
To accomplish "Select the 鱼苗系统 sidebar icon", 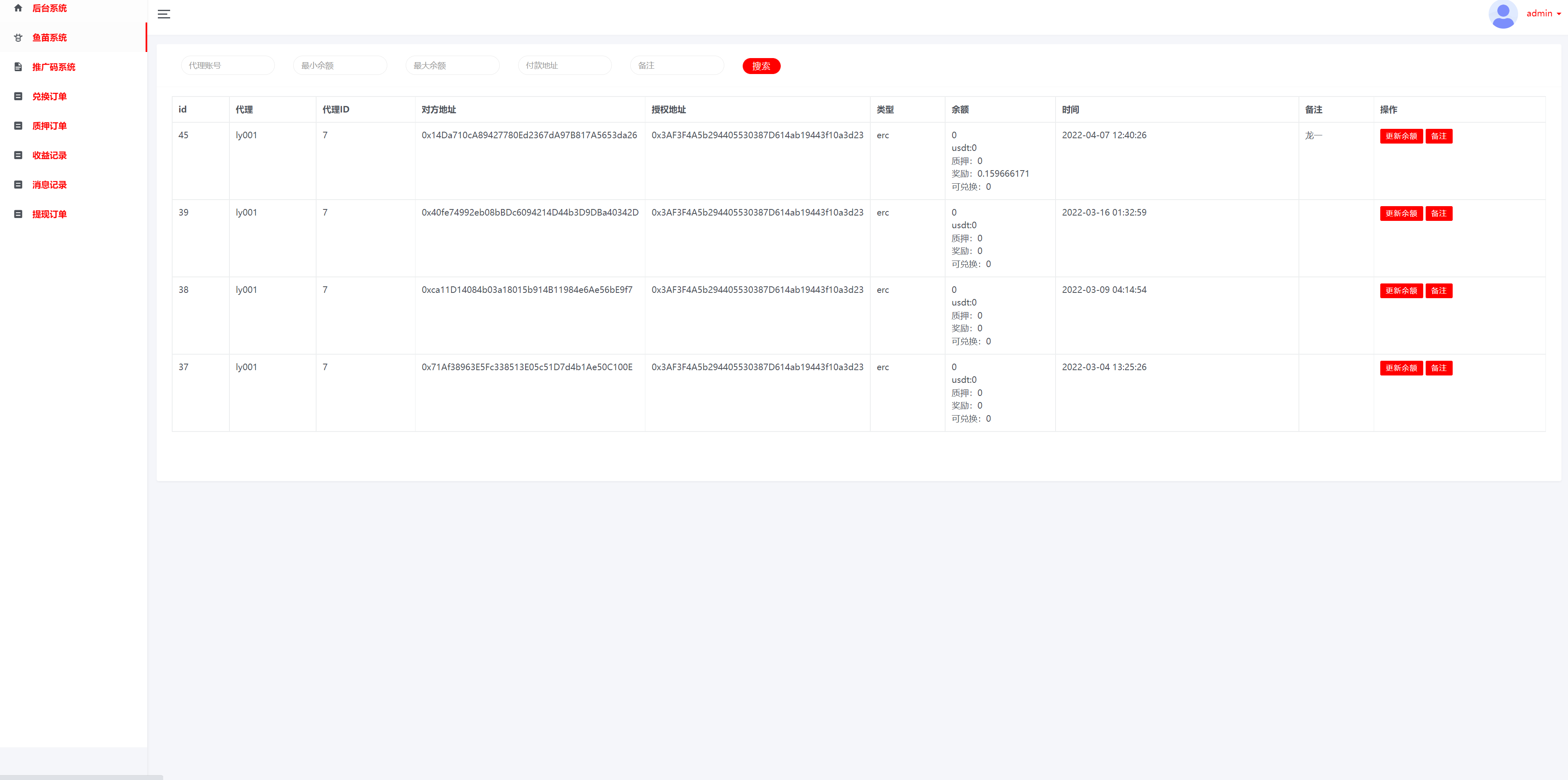I will pos(18,37).
